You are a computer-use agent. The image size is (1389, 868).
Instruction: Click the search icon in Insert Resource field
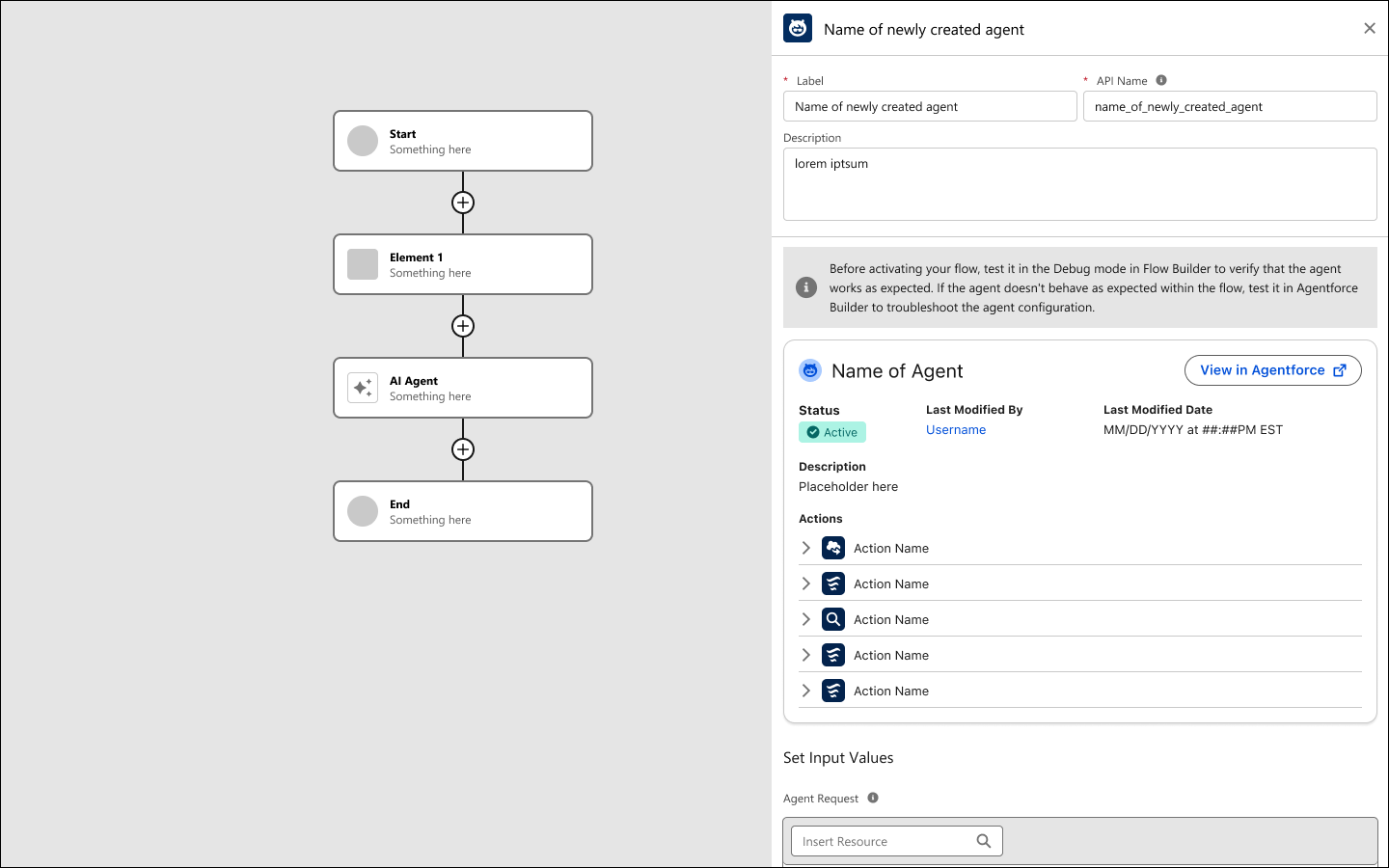pos(984,841)
